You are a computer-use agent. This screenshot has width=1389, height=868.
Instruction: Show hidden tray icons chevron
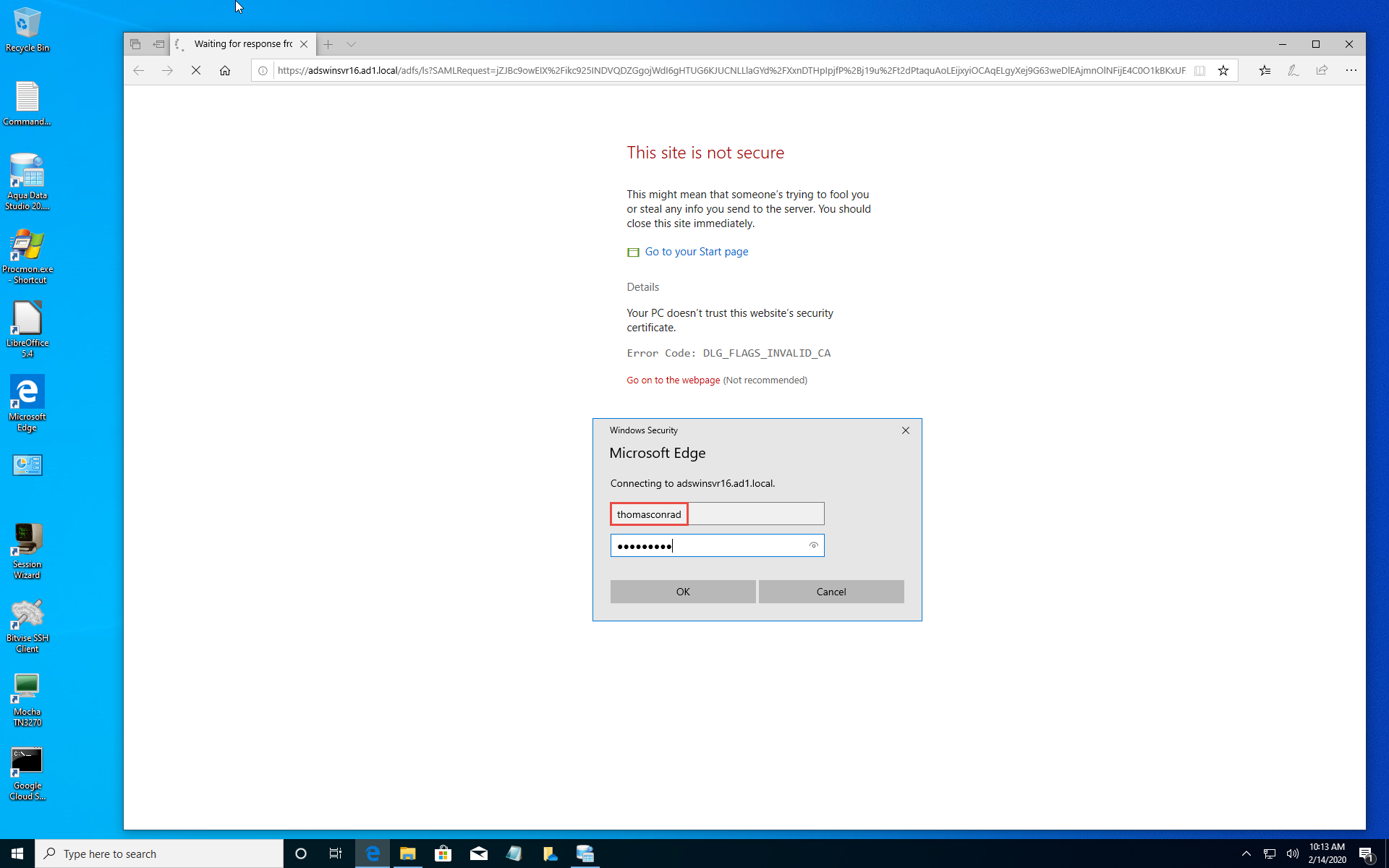[1246, 854]
